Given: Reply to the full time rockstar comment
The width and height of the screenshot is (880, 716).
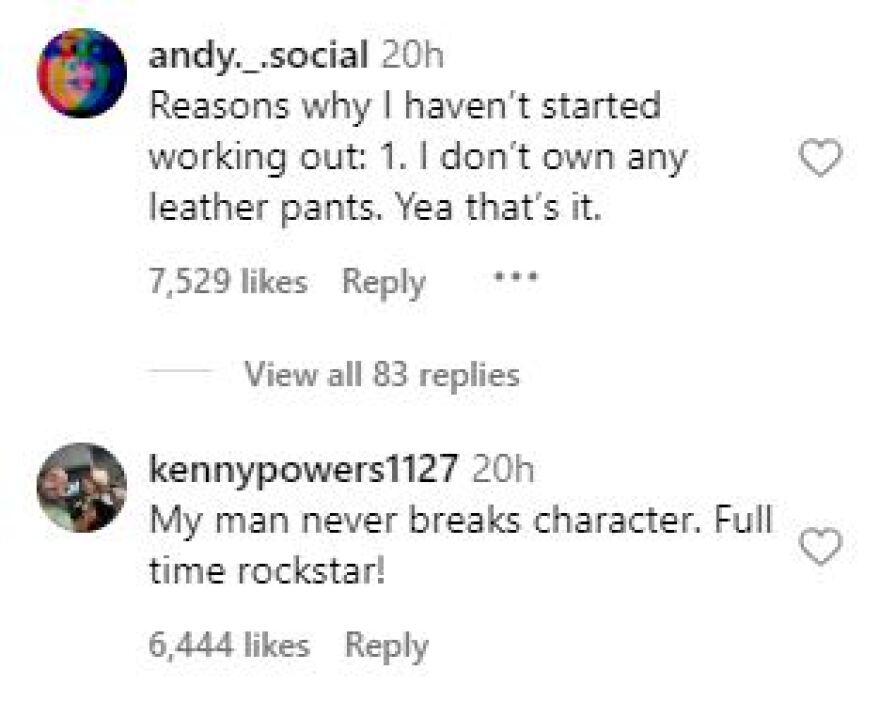Looking at the screenshot, I should (x=386, y=645).
